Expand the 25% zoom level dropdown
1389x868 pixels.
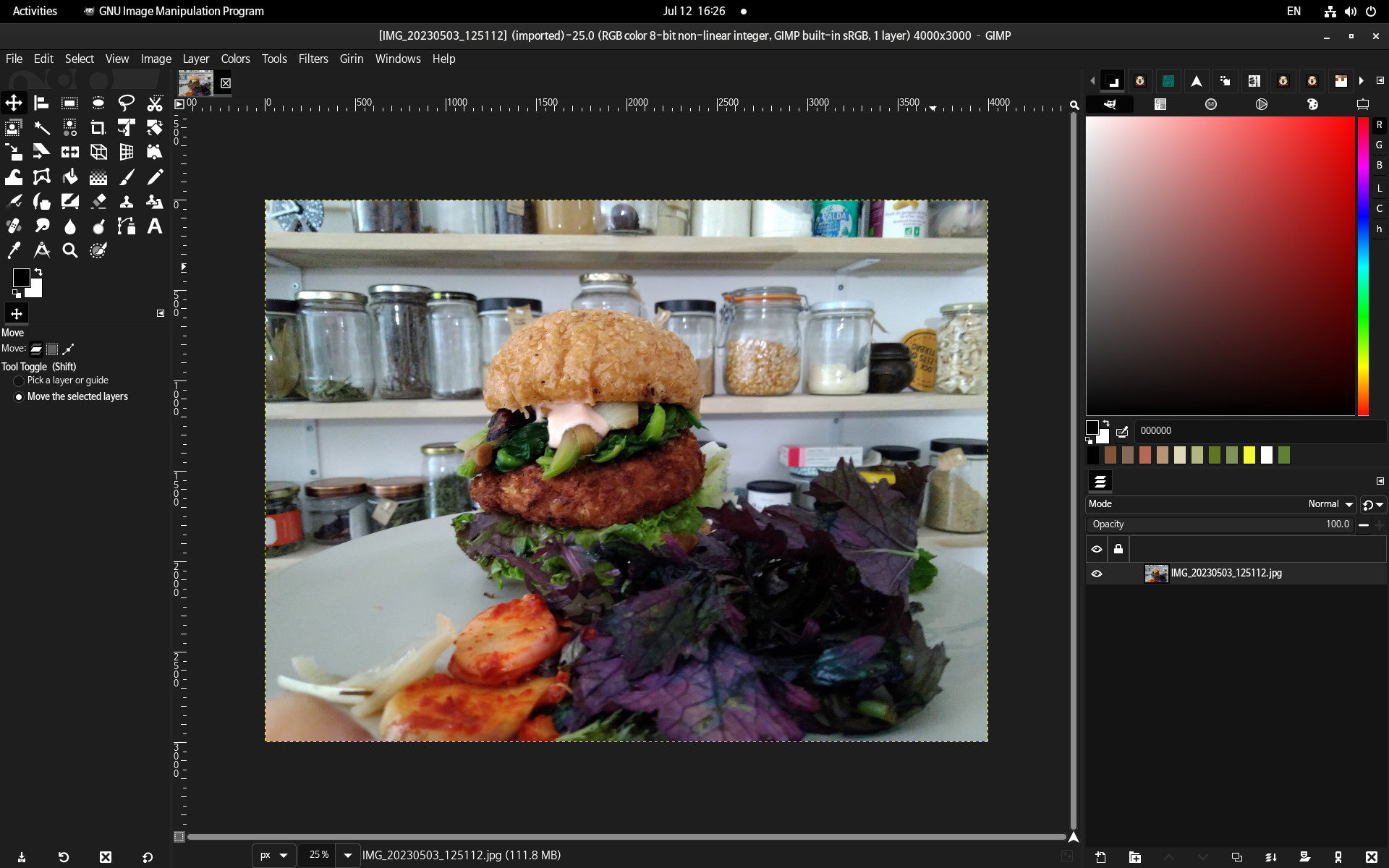click(348, 855)
